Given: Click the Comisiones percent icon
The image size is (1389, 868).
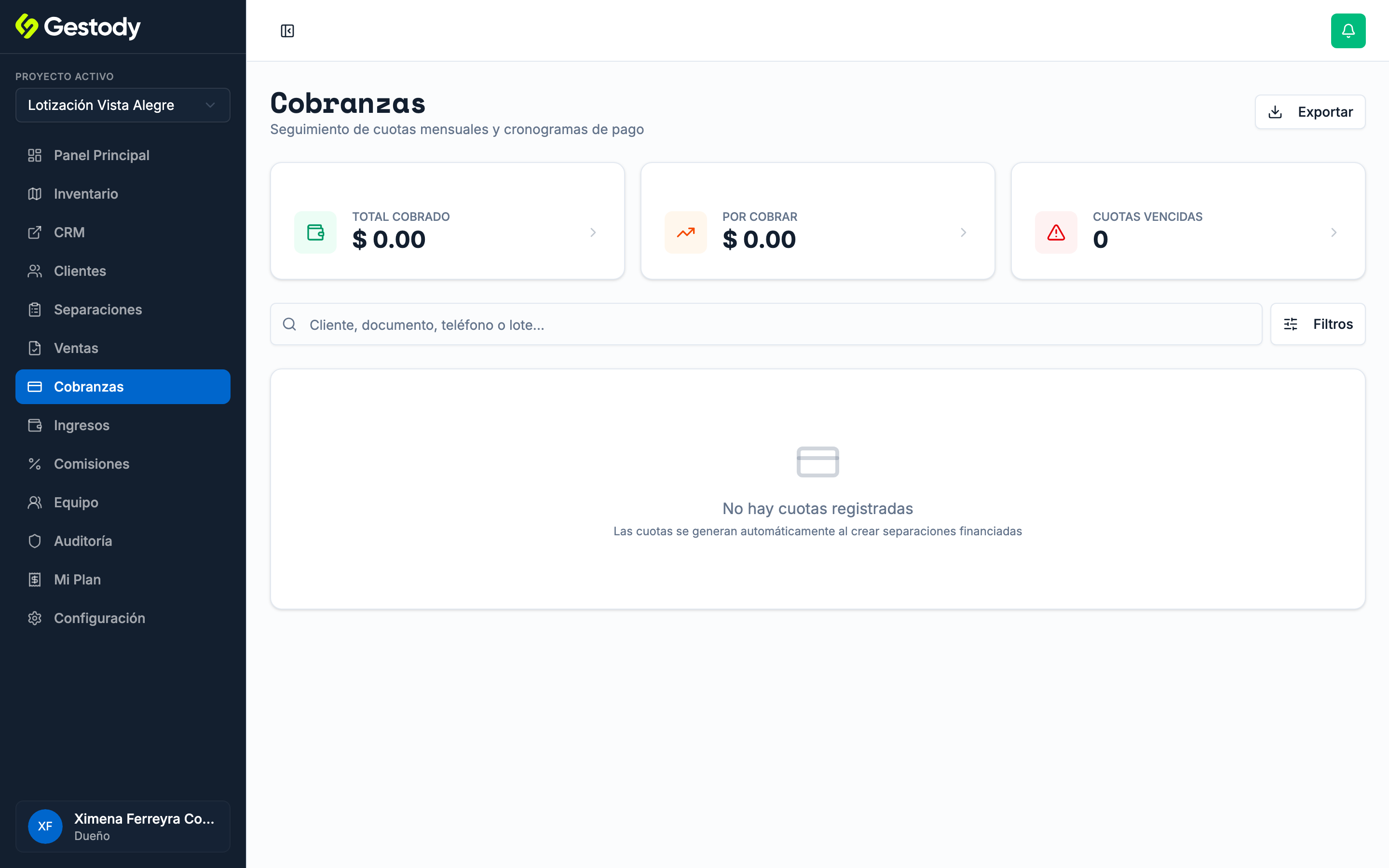Looking at the screenshot, I should coord(34,464).
